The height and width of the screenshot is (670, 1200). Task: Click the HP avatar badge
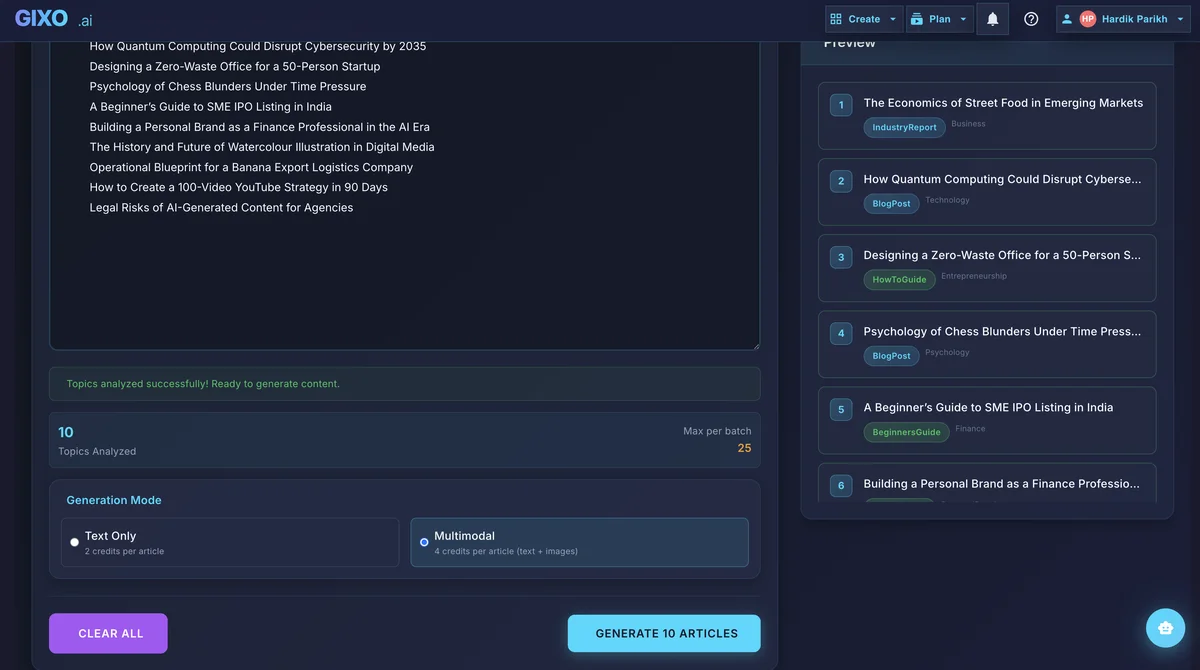1086,18
